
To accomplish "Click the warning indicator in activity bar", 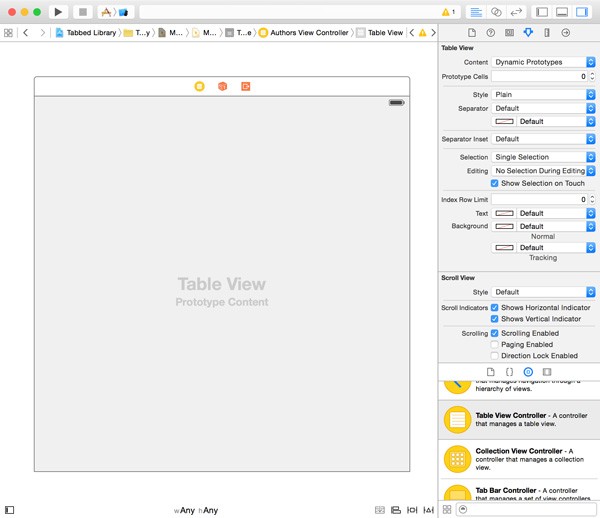I will (448, 12).
